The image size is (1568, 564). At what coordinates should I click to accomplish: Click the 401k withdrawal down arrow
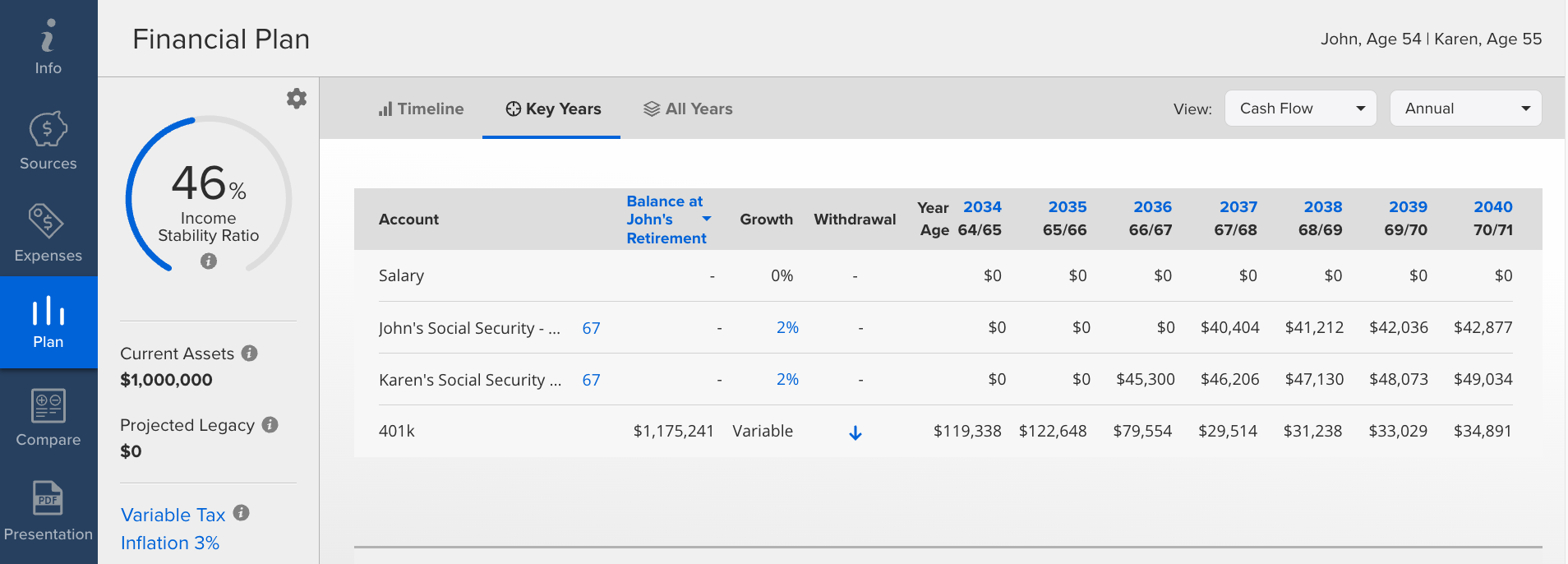(x=855, y=432)
